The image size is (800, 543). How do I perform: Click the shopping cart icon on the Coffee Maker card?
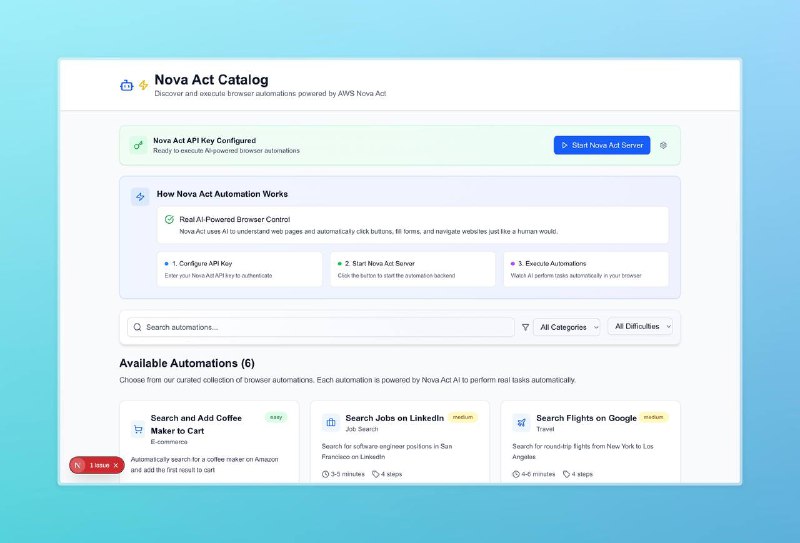click(x=138, y=429)
